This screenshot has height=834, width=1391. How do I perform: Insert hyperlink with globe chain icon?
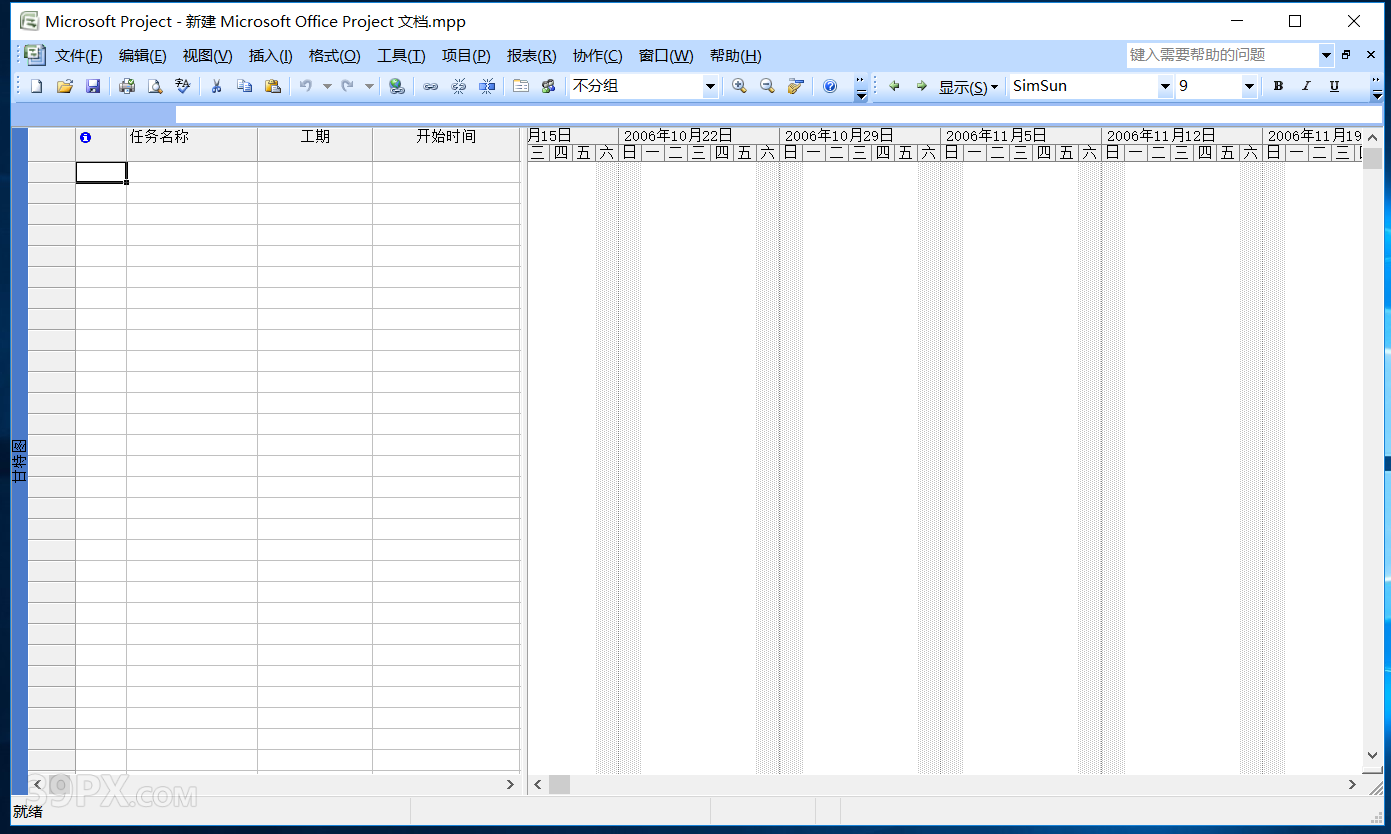tap(397, 87)
